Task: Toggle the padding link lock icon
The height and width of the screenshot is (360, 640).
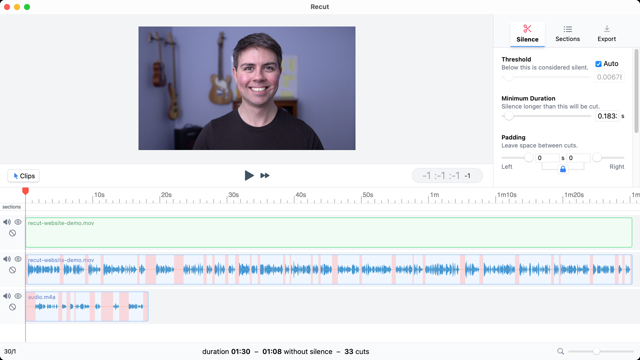Action: coord(563,169)
